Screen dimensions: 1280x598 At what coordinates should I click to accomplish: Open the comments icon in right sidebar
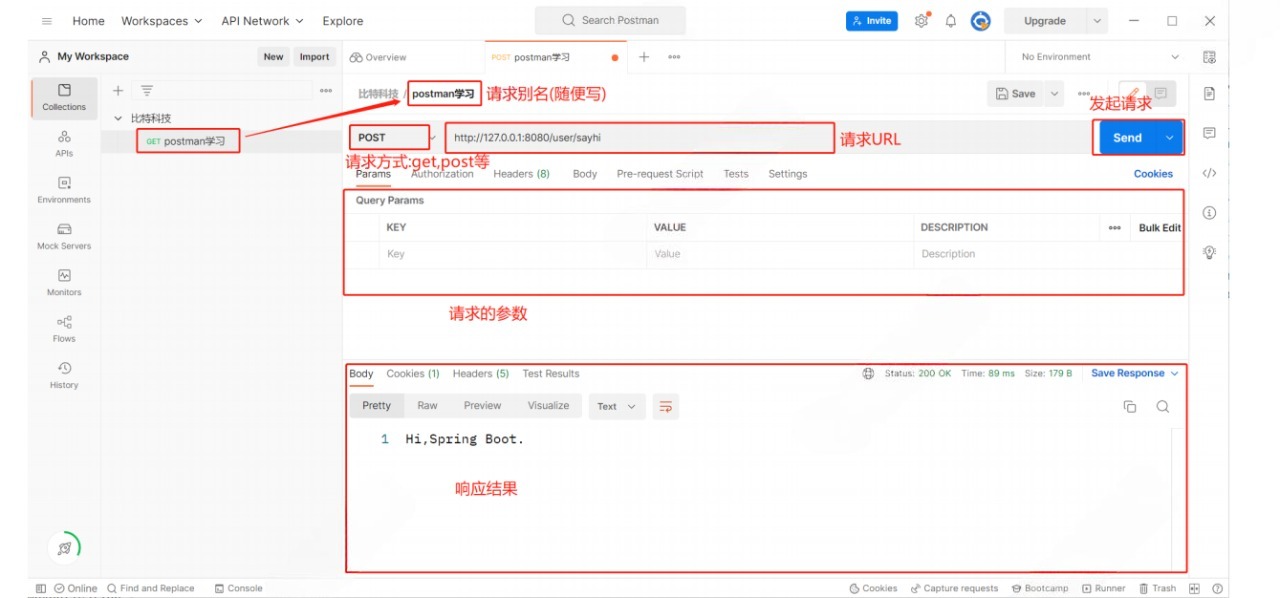coord(1209,133)
